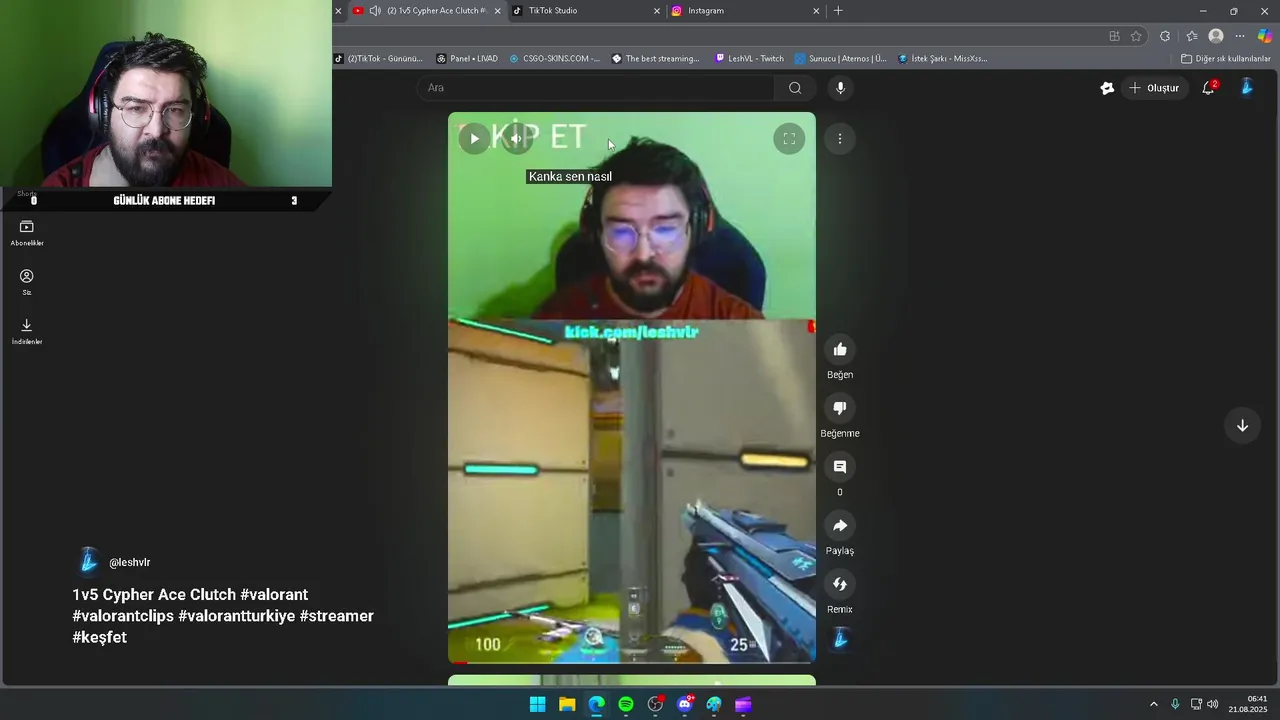Click the #valorantturkiye hashtag
This screenshot has height=720, width=1280.
(237, 616)
